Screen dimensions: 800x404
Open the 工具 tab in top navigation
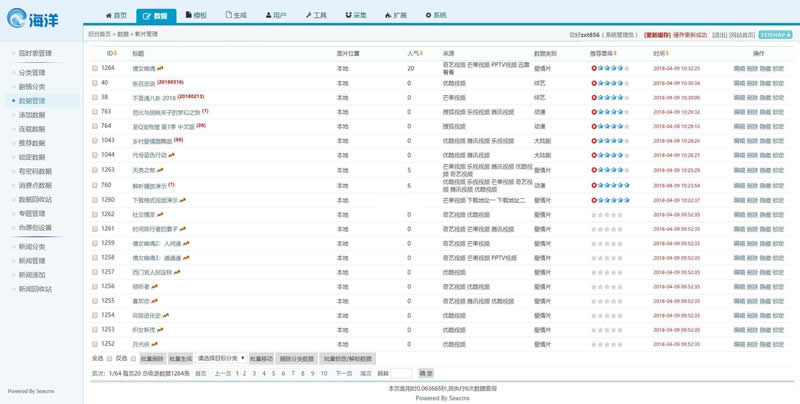pyautogui.click(x=314, y=16)
